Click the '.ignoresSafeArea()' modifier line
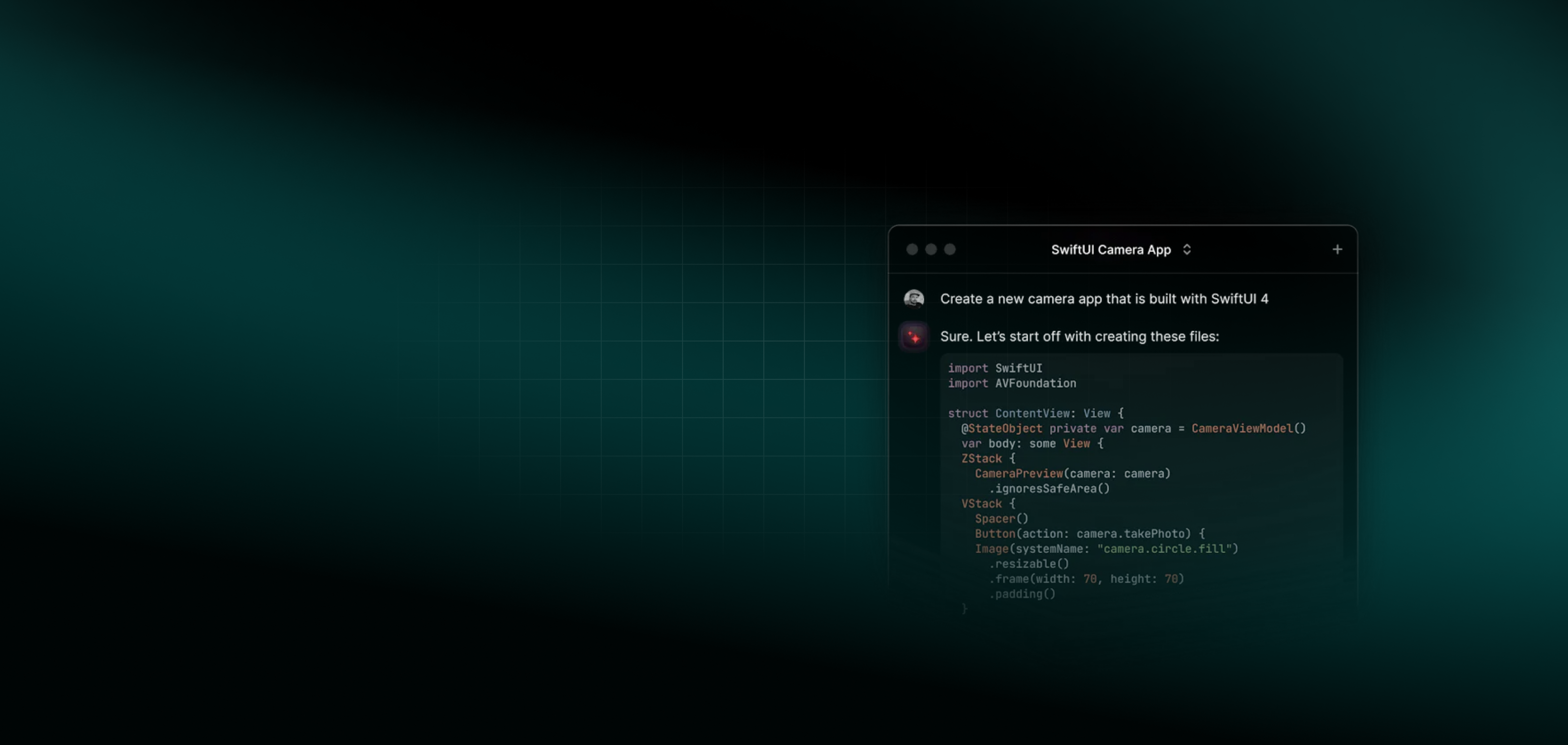 (x=1049, y=489)
